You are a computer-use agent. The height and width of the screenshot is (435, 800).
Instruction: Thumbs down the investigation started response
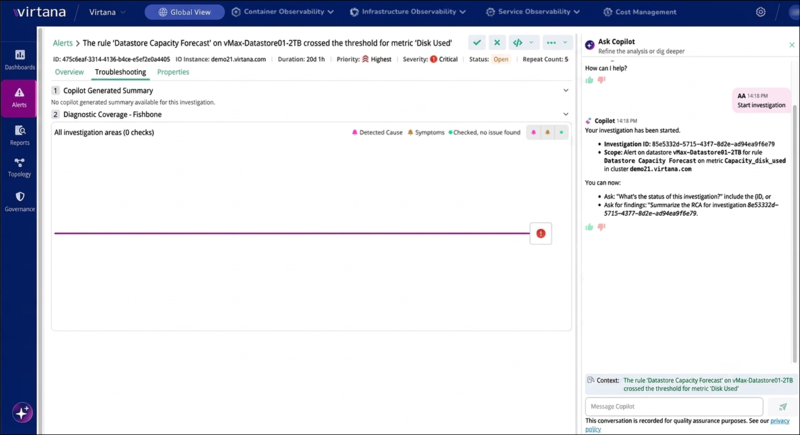[602, 226]
